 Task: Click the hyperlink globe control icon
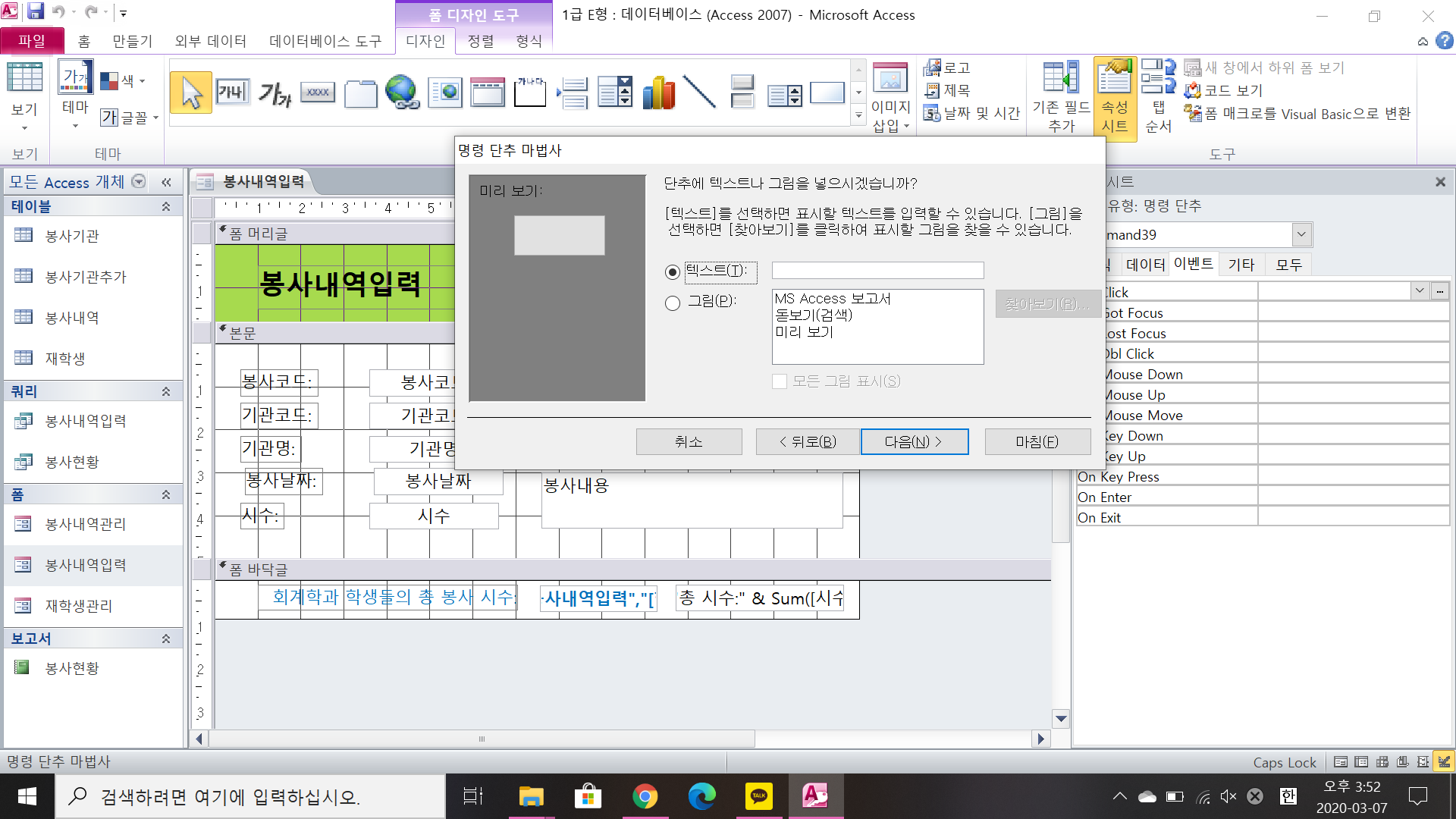[402, 93]
